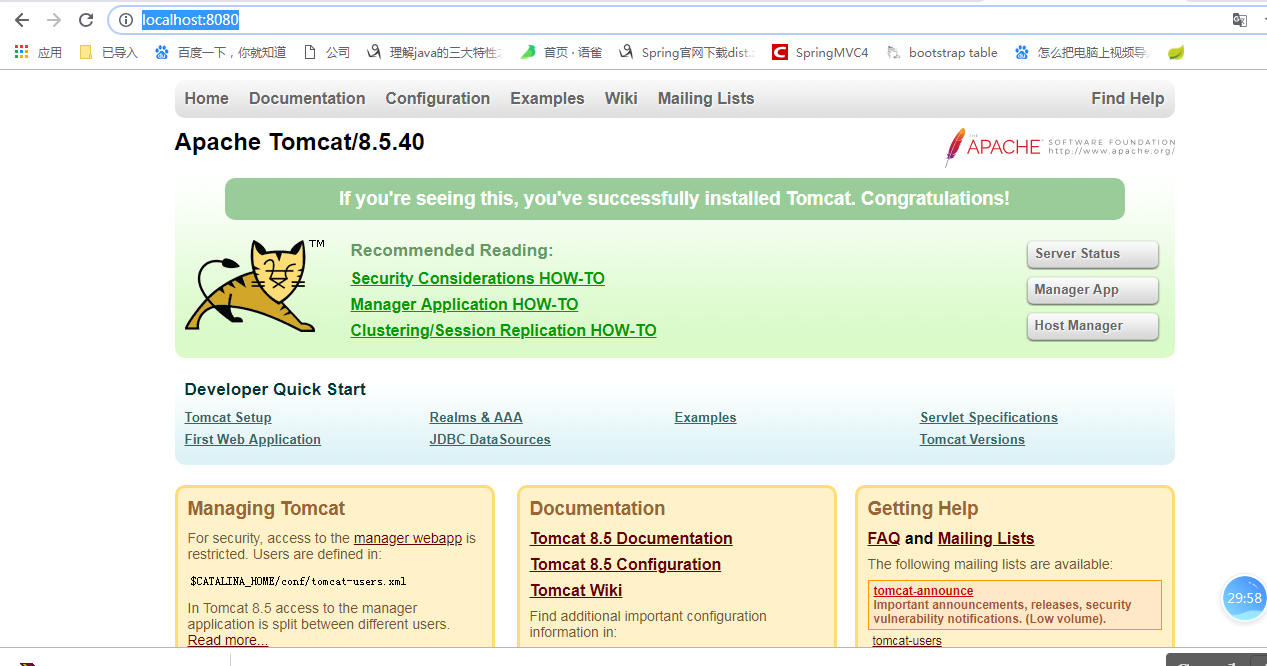Open the 理解java的三大特性 bookmark
Image resolution: width=1267 pixels, height=666 pixels.
click(435, 52)
